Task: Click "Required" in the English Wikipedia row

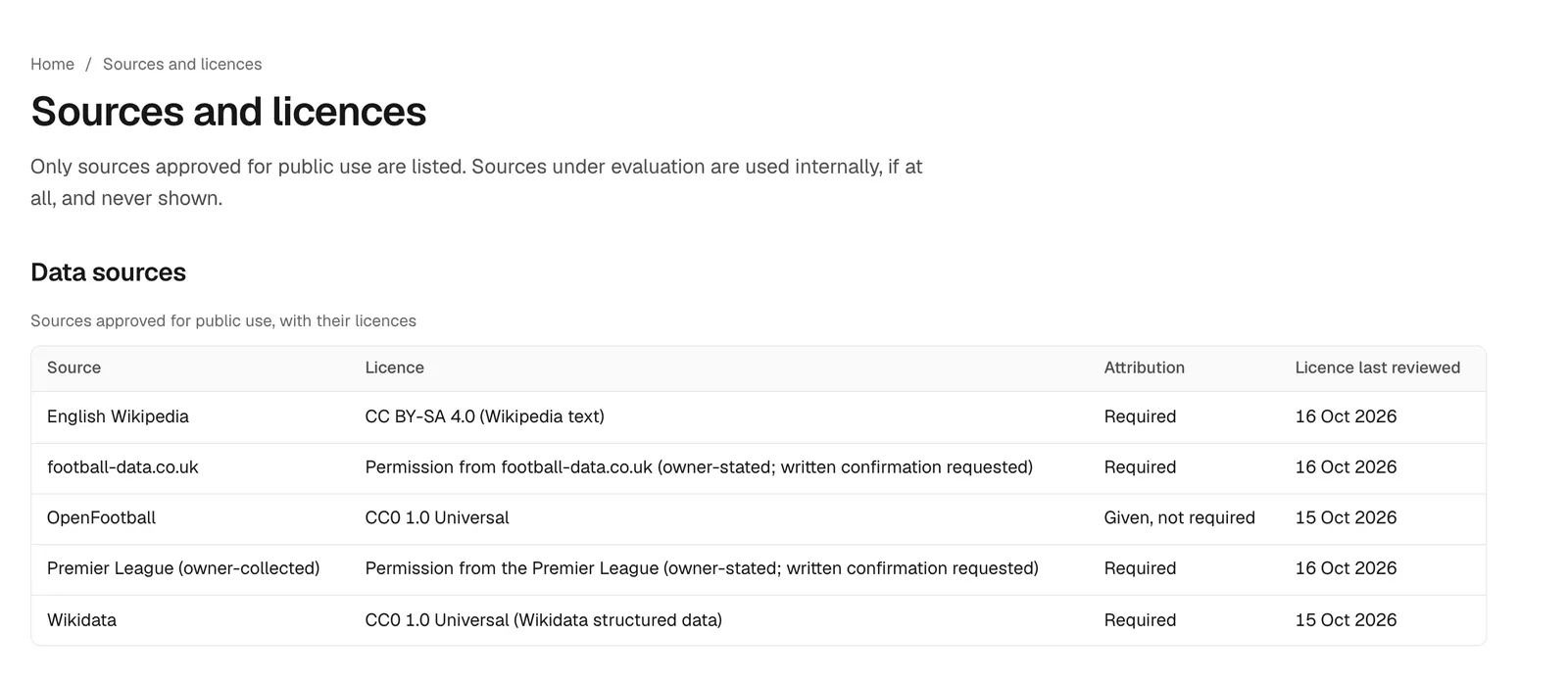Action: (1140, 416)
